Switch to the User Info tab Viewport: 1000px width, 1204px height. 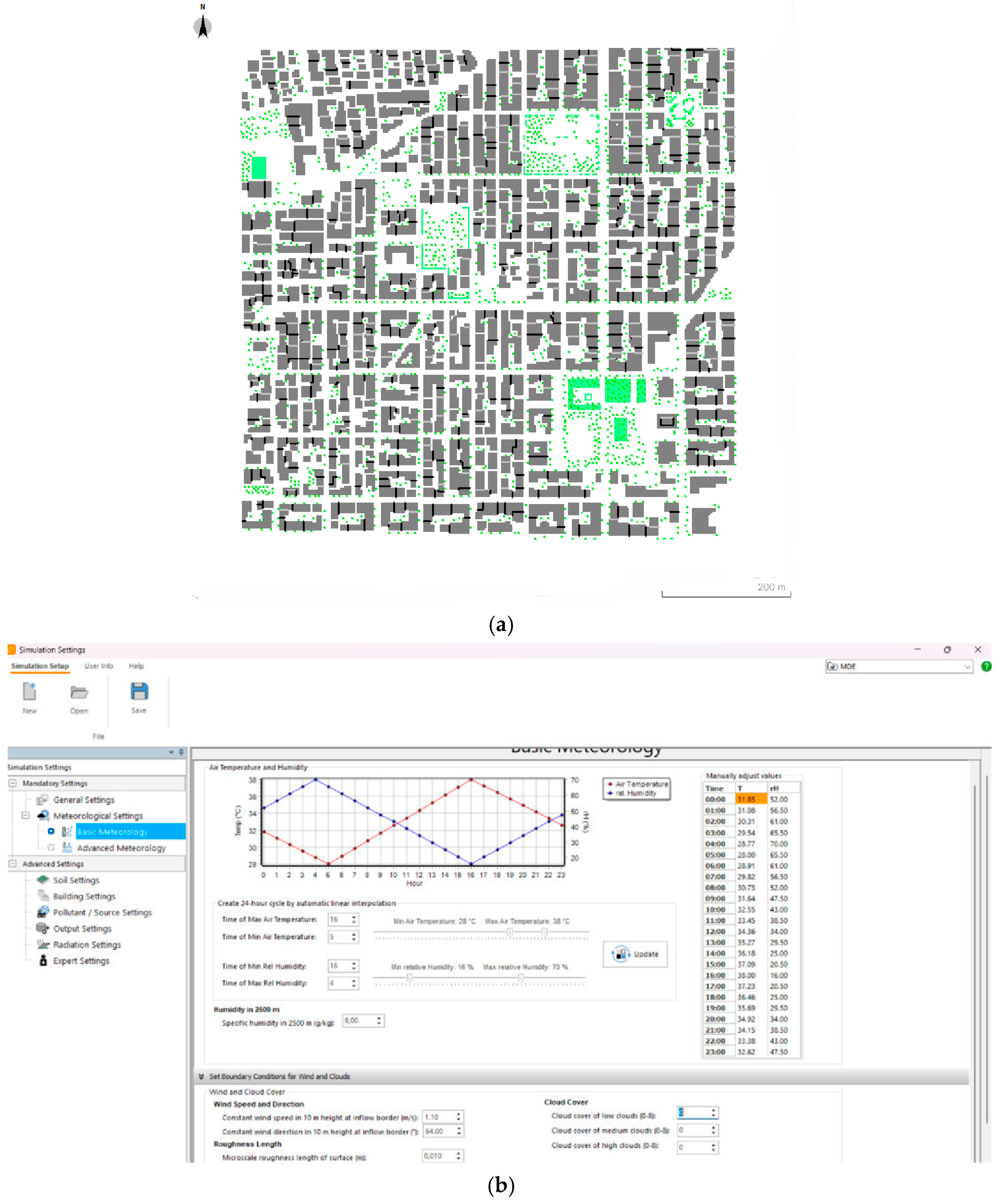click(x=99, y=666)
